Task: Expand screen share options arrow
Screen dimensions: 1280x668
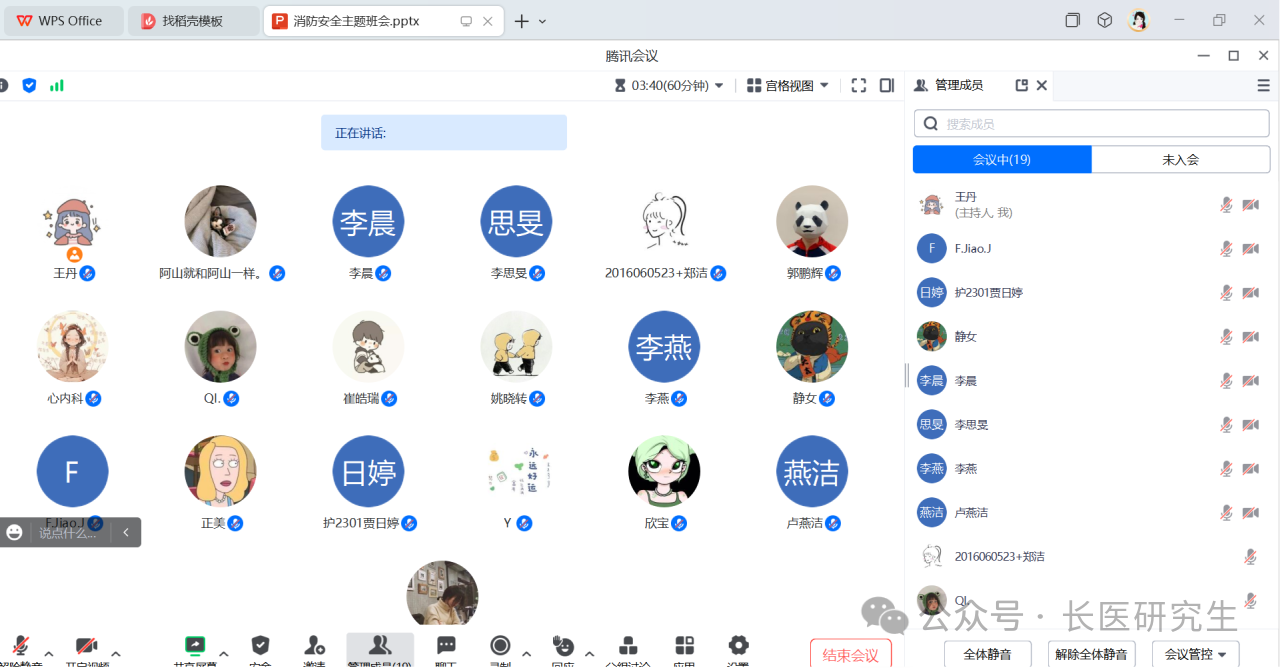Action: pyautogui.click(x=224, y=653)
